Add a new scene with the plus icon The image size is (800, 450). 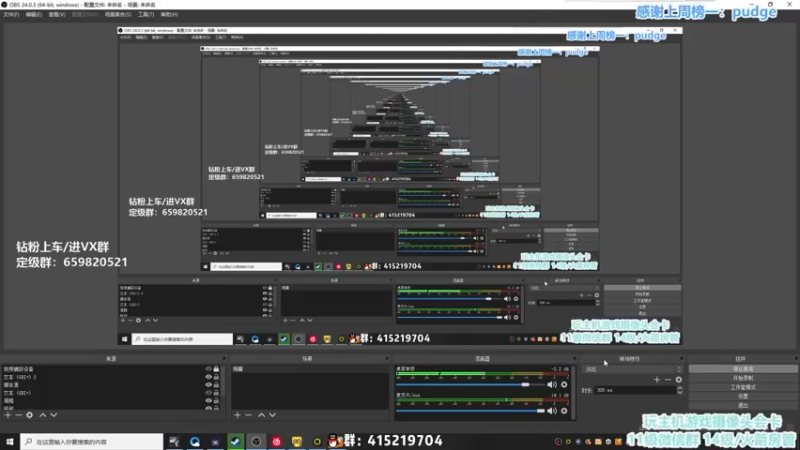[x=237, y=415]
